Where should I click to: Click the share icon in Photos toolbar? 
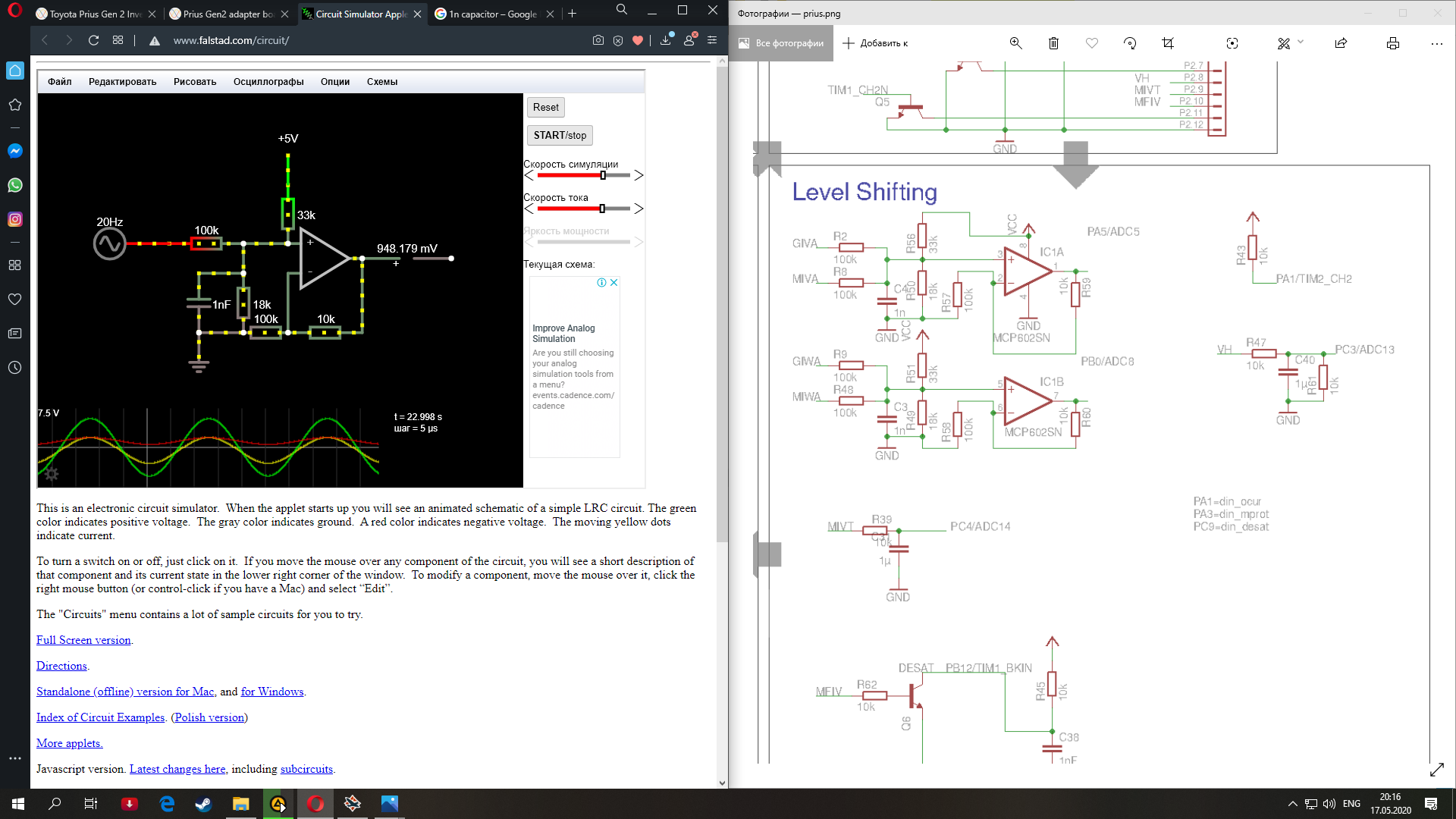coord(1341,43)
